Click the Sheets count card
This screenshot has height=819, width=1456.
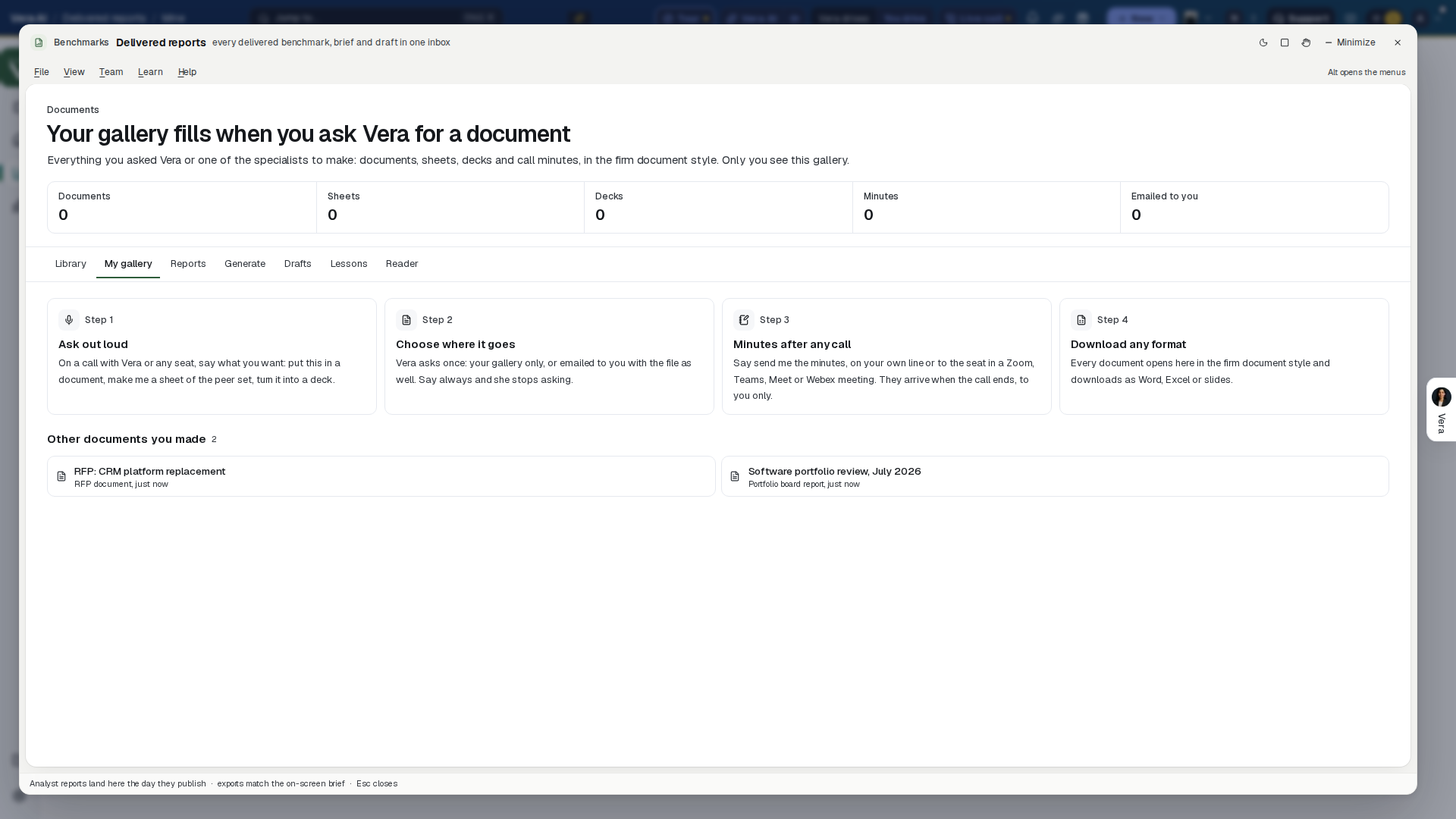point(450,207)
